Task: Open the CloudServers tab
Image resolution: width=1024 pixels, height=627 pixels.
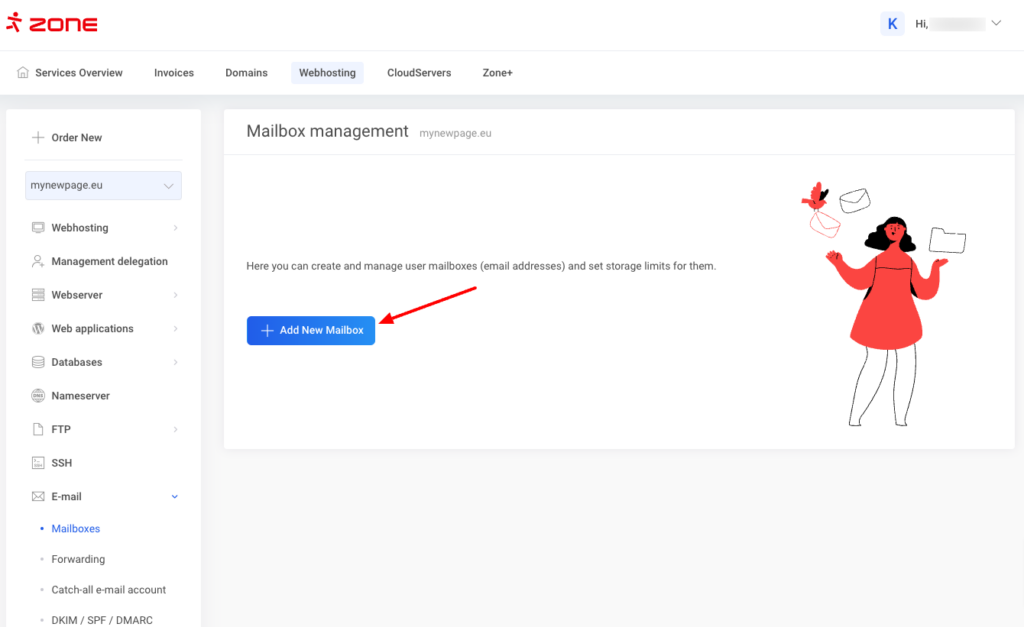Action: pos(419,73)
